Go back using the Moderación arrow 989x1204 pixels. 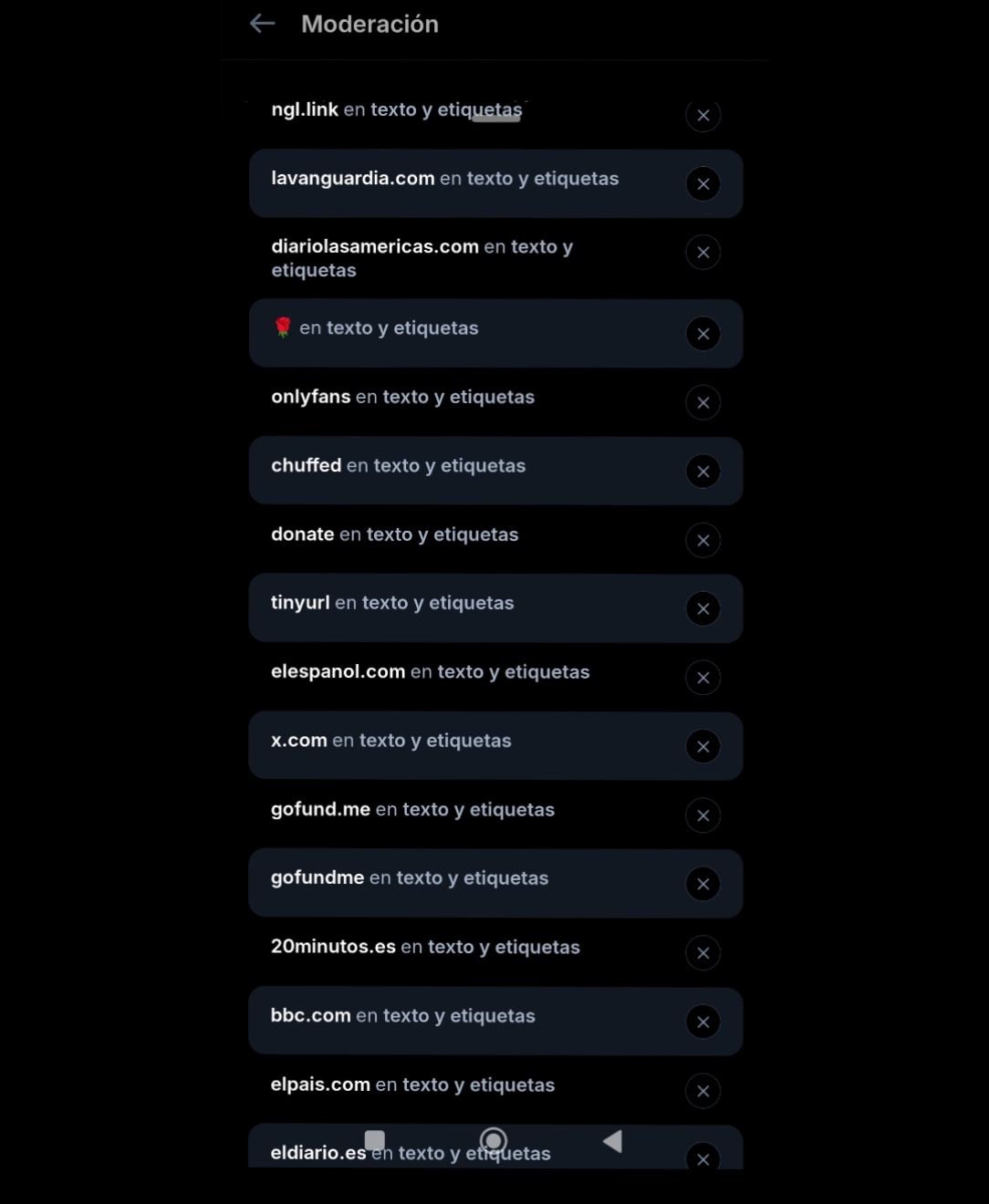pyautogui.click(x=262, y=24)
